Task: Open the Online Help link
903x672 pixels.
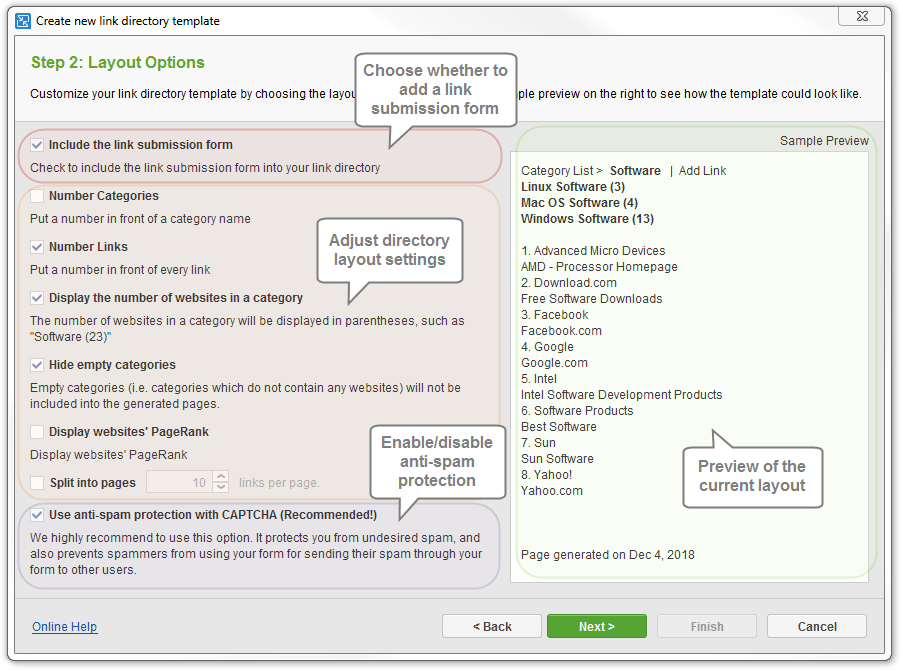Action: coord(64,627)
